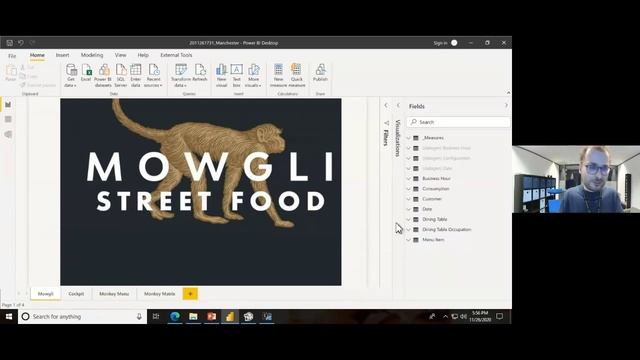The width and height of the screenshot is (640, 360).
Task: Open the View ribbon tab
Action: (120, 55)
